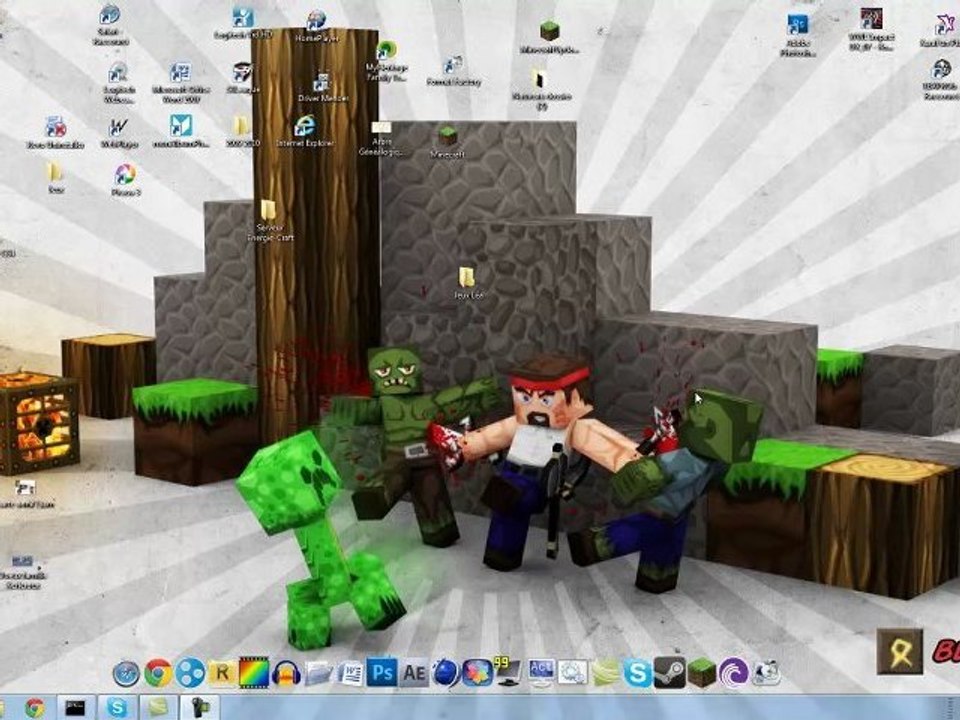Switch to Skype in the Windows taskbar
Viewport: 960px width, 720px height.
pos(116,708)
